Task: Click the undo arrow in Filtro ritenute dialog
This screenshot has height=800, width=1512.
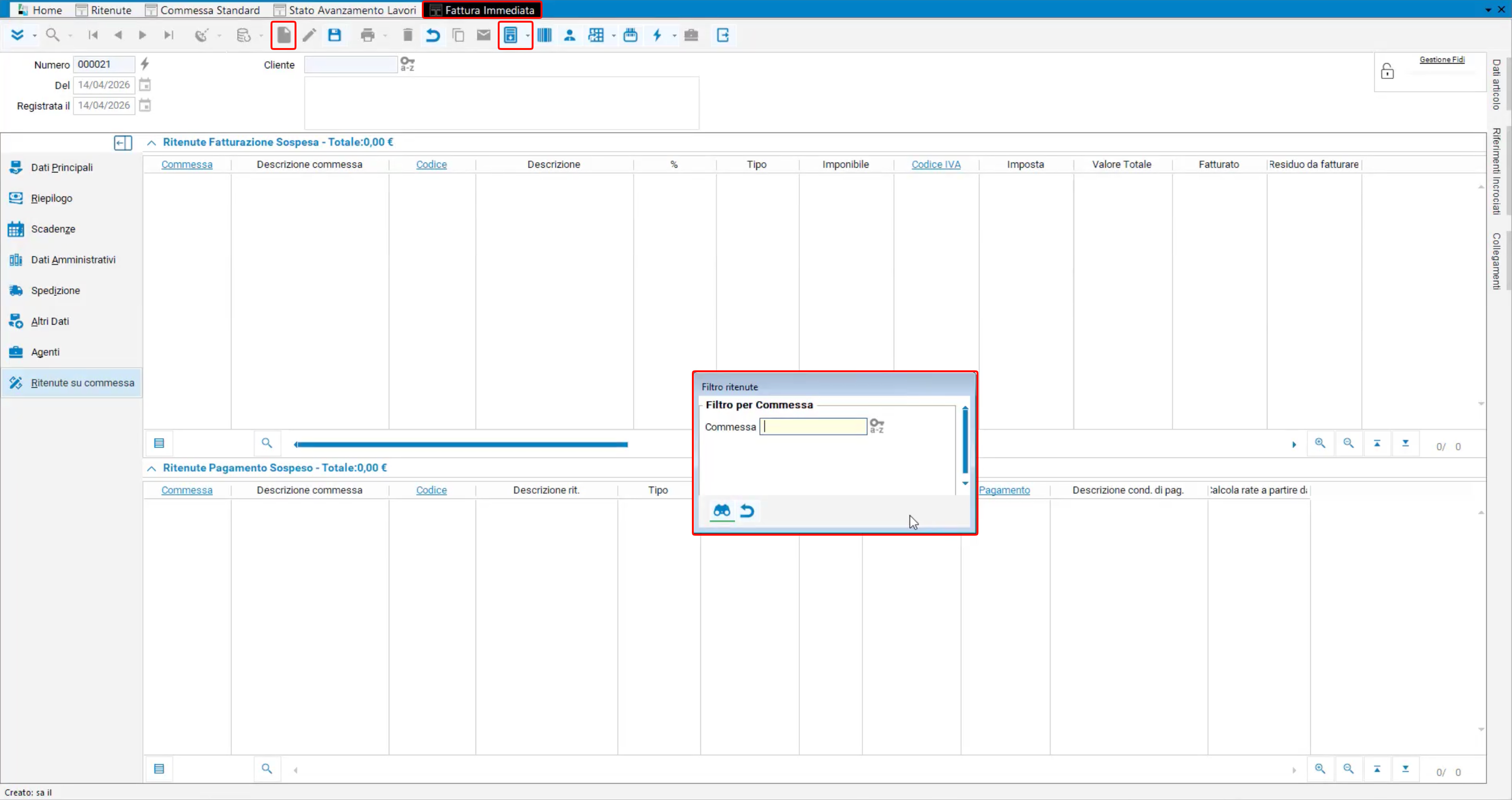Action: pyautogui.click(x=747, y=511)
